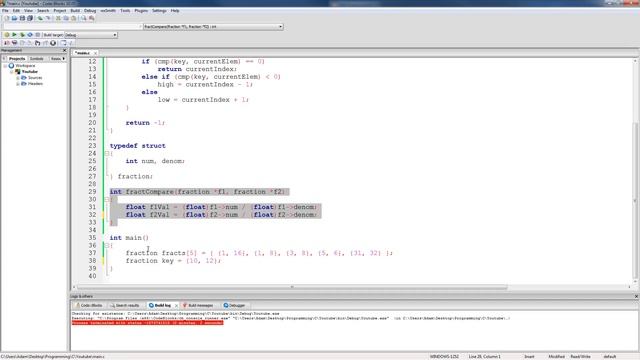Collapse code fold at line 36
640x360 pixels.
pyautogui.click(x=107, y=245)
